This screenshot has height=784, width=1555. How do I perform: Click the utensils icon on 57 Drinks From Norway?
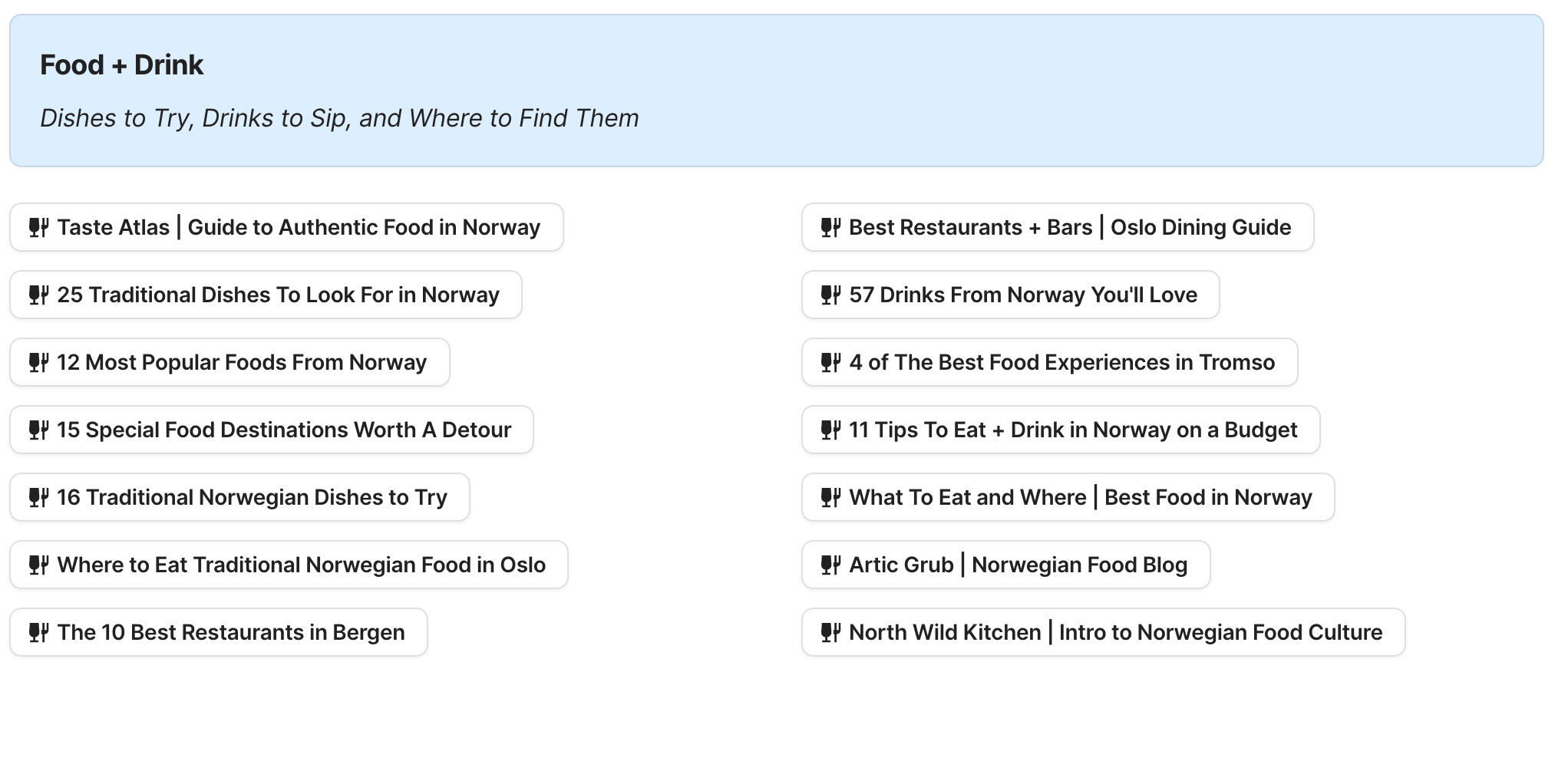coord(831,295)
